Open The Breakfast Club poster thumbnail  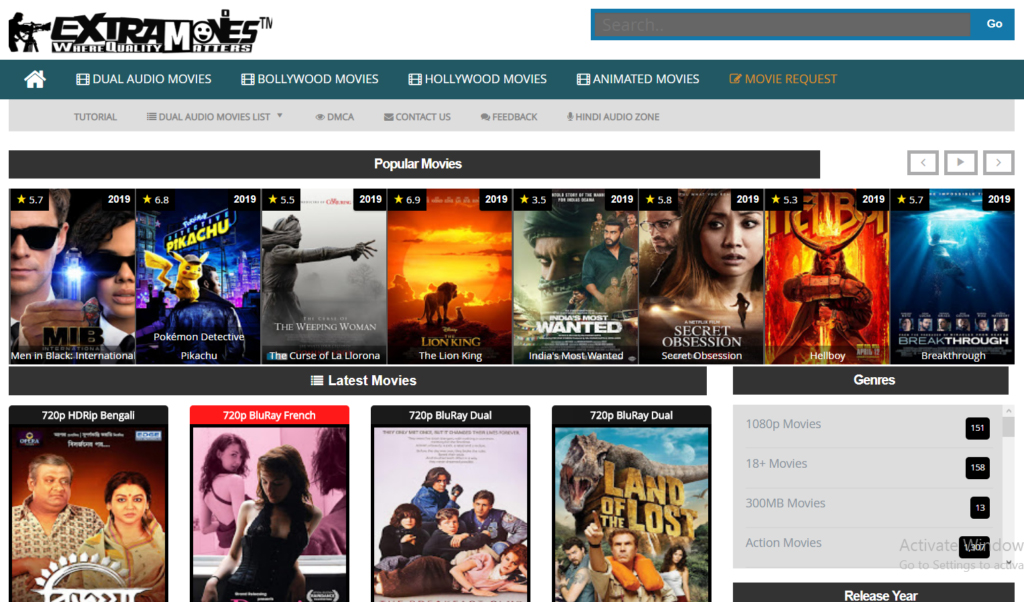click(450, 514)
